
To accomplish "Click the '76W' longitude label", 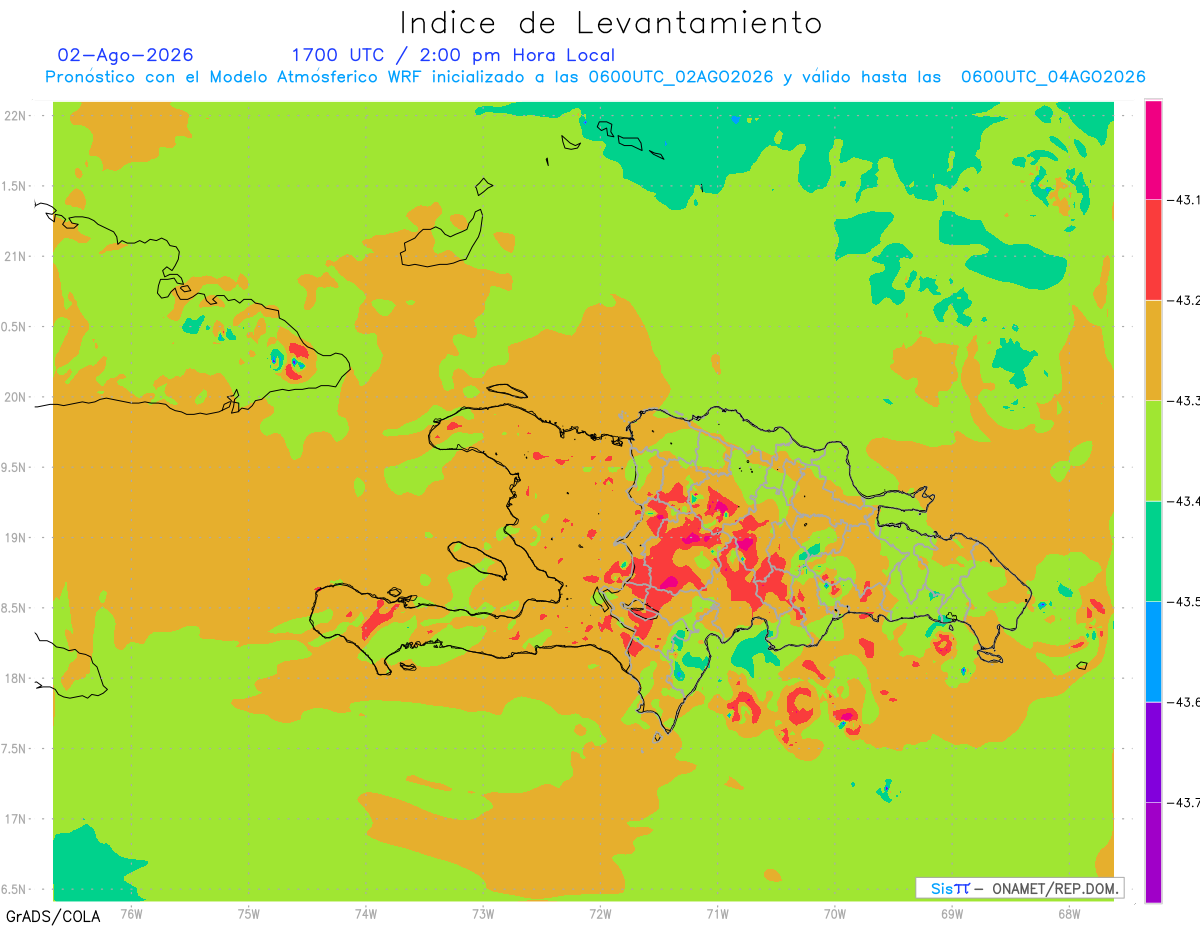I will (x=131, y=914).
